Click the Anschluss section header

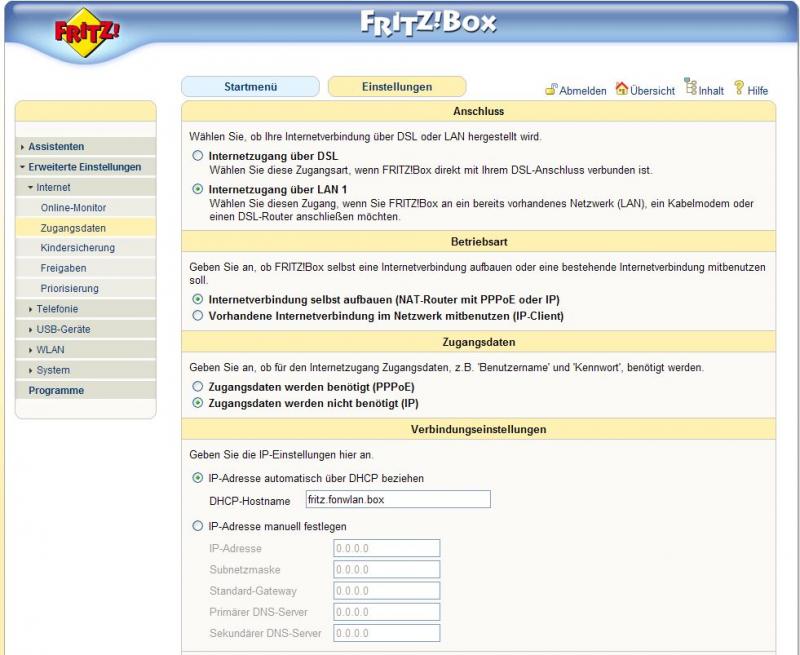pyautogui.click(x=479, y=111)
